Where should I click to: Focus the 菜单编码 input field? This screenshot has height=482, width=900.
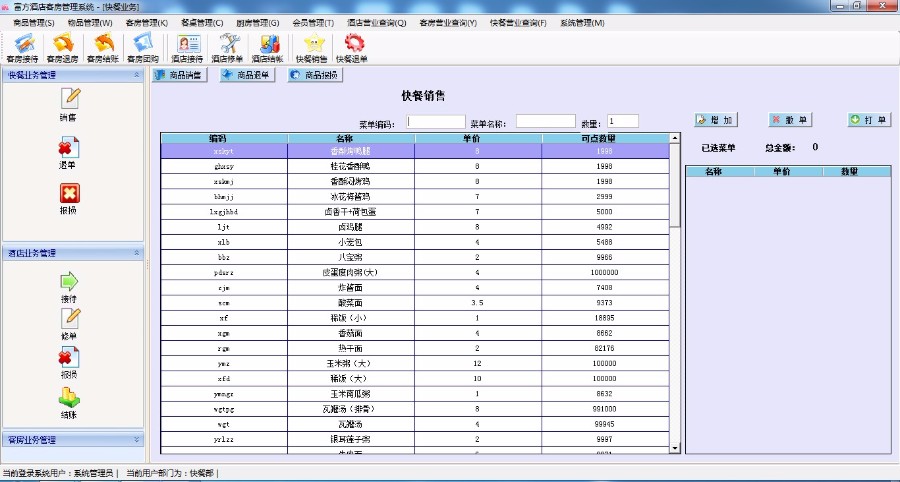click(436, 122)
